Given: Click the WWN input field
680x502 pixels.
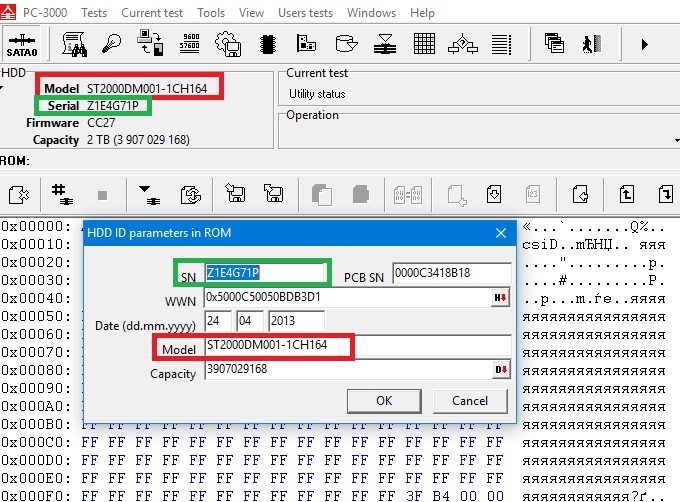Looking at the screenshot, I should [x=348, y=297].
